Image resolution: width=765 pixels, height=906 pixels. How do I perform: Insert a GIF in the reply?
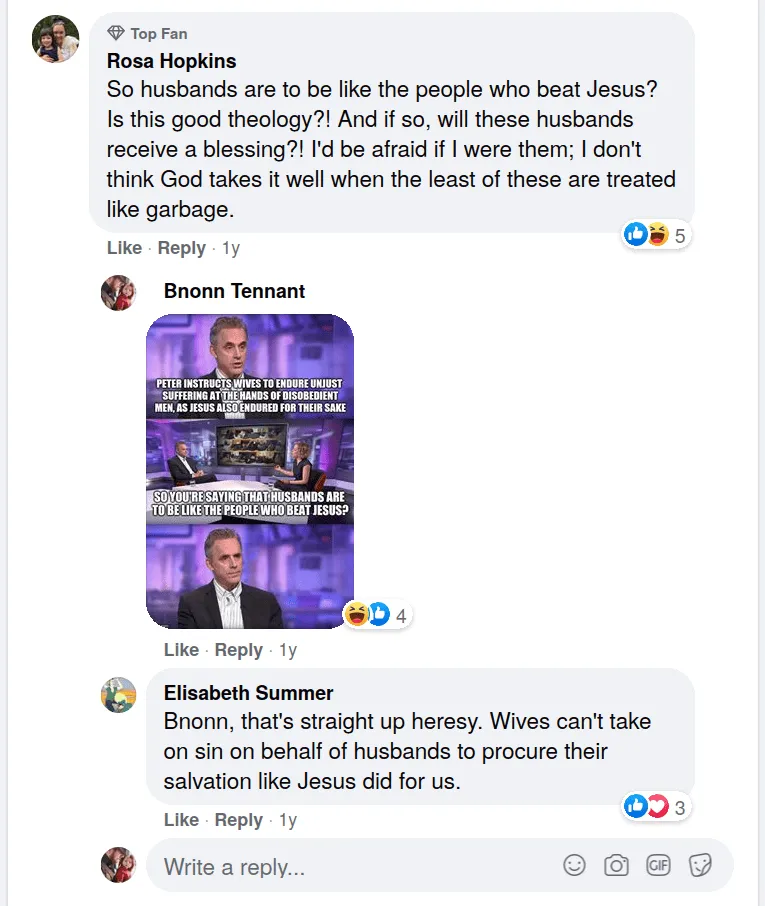point(658,866)
